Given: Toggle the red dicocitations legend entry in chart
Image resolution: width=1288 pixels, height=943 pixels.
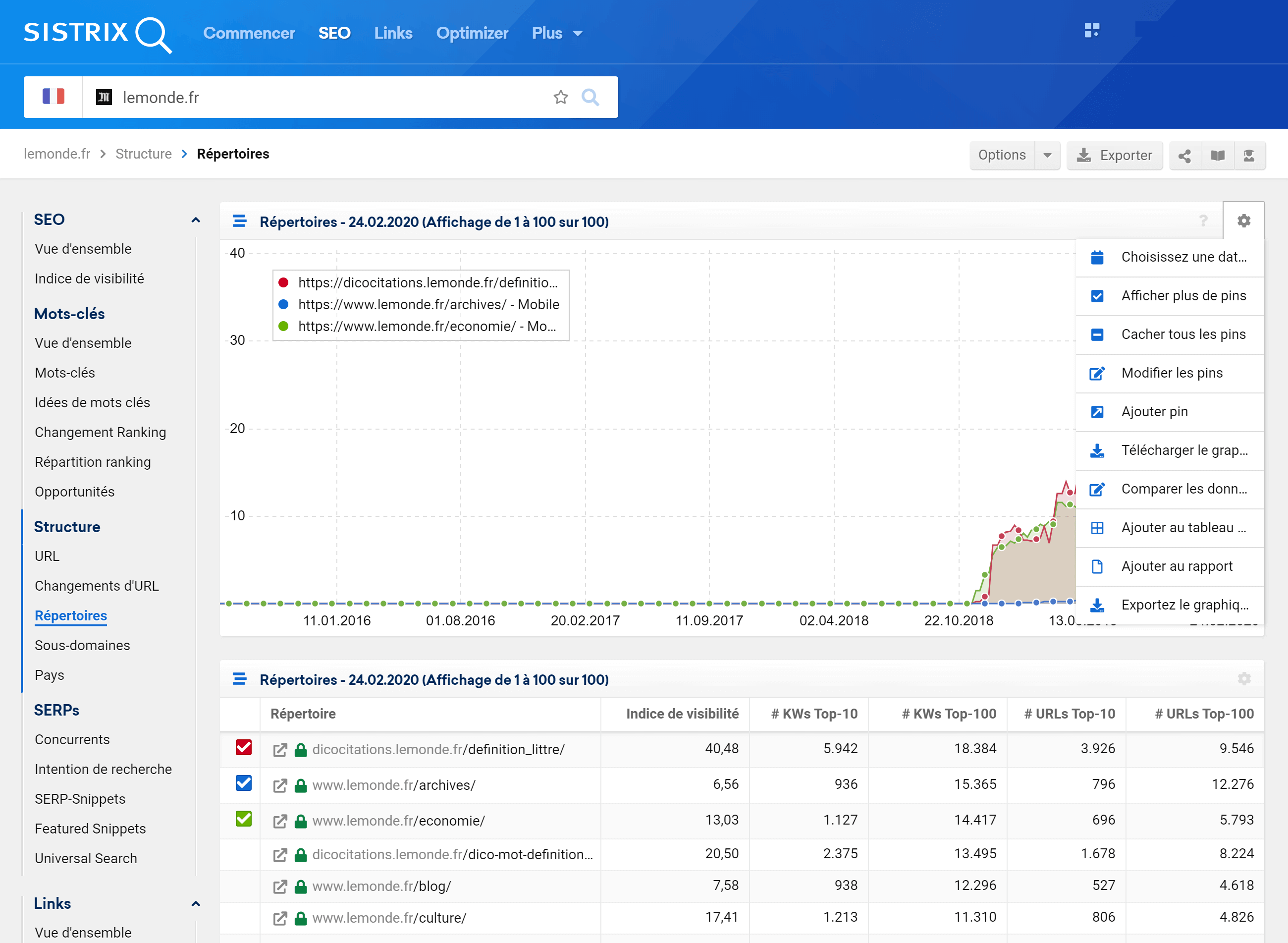Looking at the screenshot, I should [418, 282].
